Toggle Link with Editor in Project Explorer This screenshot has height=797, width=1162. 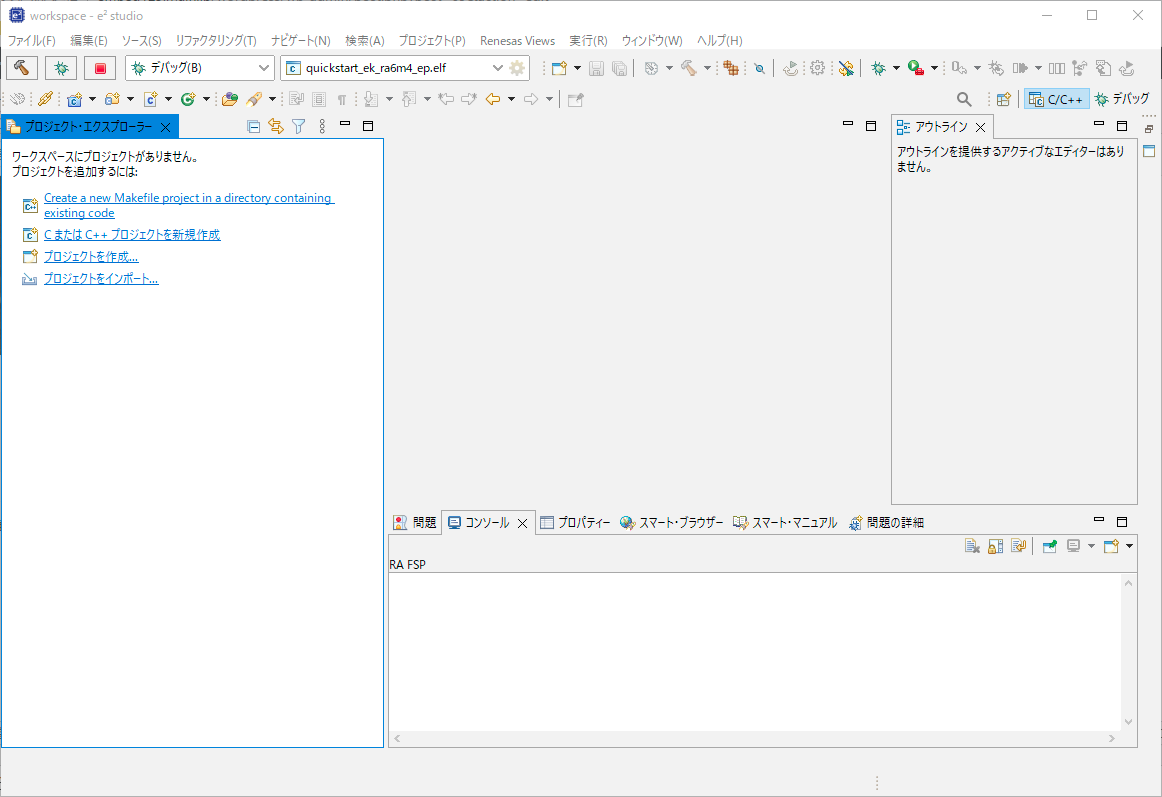tap(276, 126)
